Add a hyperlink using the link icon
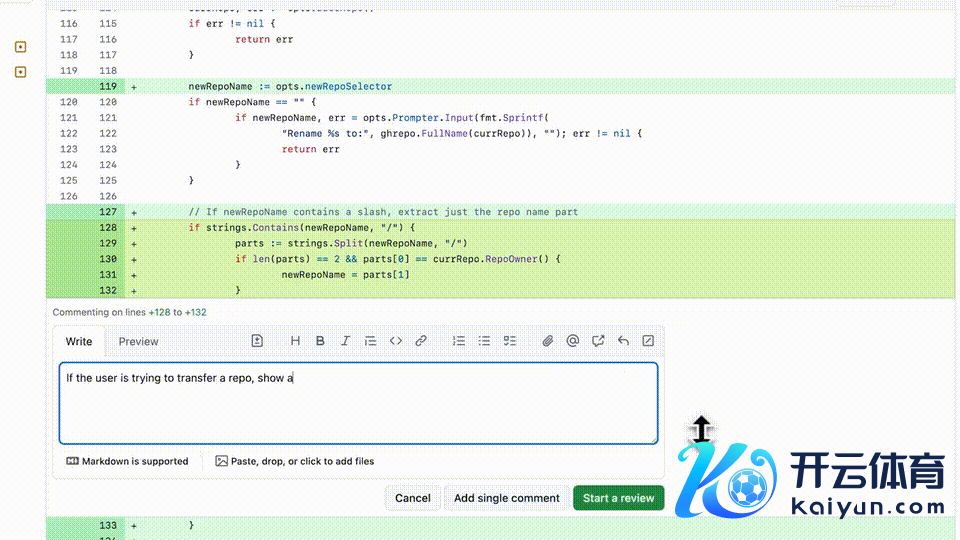This screenshot has height=540, width=960. [x=421, y=341]
